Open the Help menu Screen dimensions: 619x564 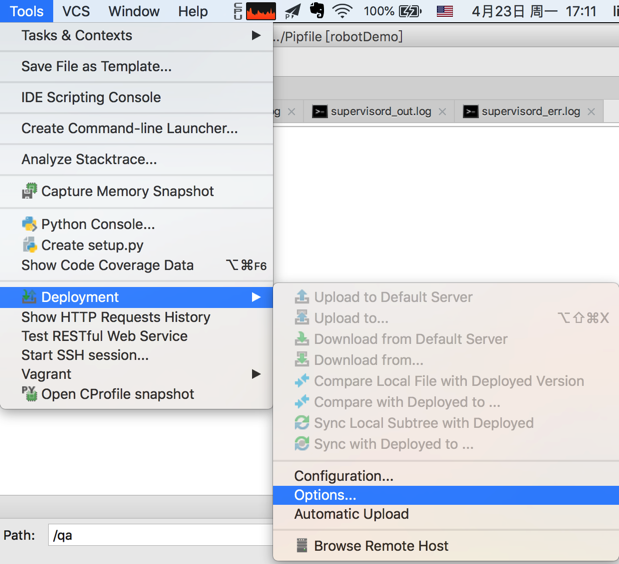pos(193,11)
